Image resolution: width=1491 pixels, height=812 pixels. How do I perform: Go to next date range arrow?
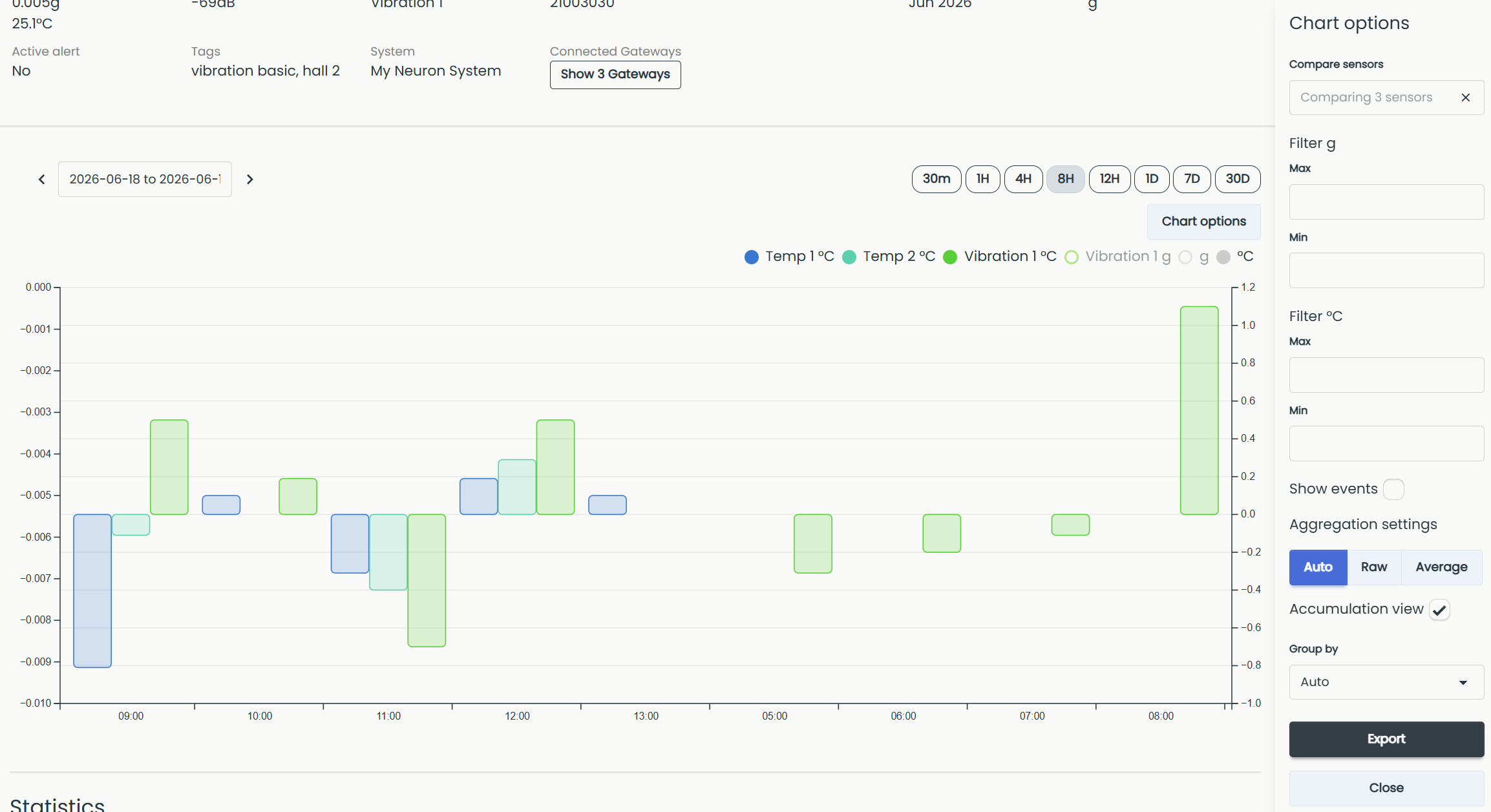click(250, 180)
